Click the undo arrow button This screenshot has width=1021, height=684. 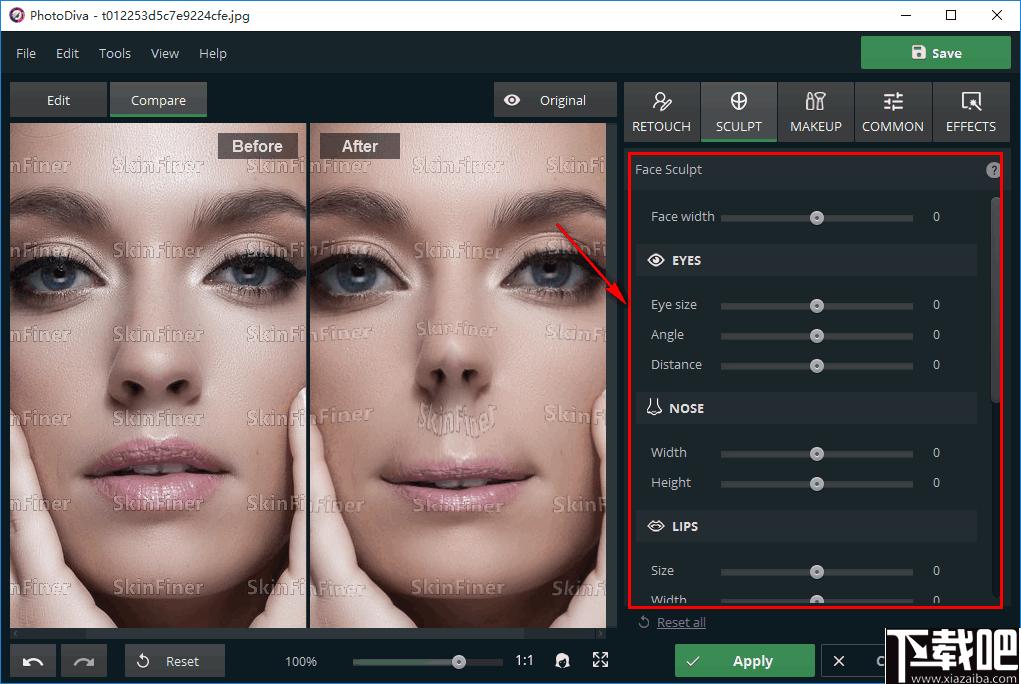pyautogui.click(x=33, y=661)
